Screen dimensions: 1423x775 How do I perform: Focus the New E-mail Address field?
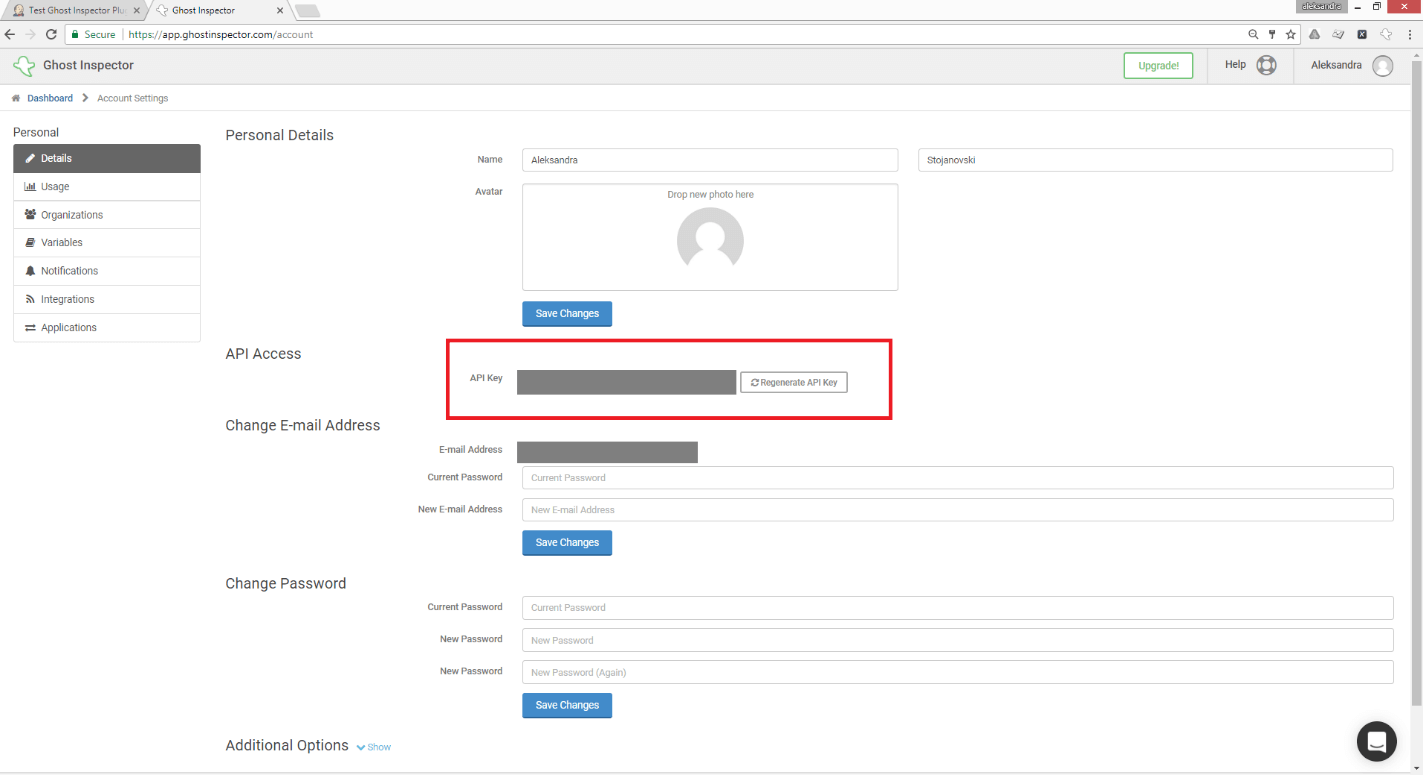(x=957, y=510)
